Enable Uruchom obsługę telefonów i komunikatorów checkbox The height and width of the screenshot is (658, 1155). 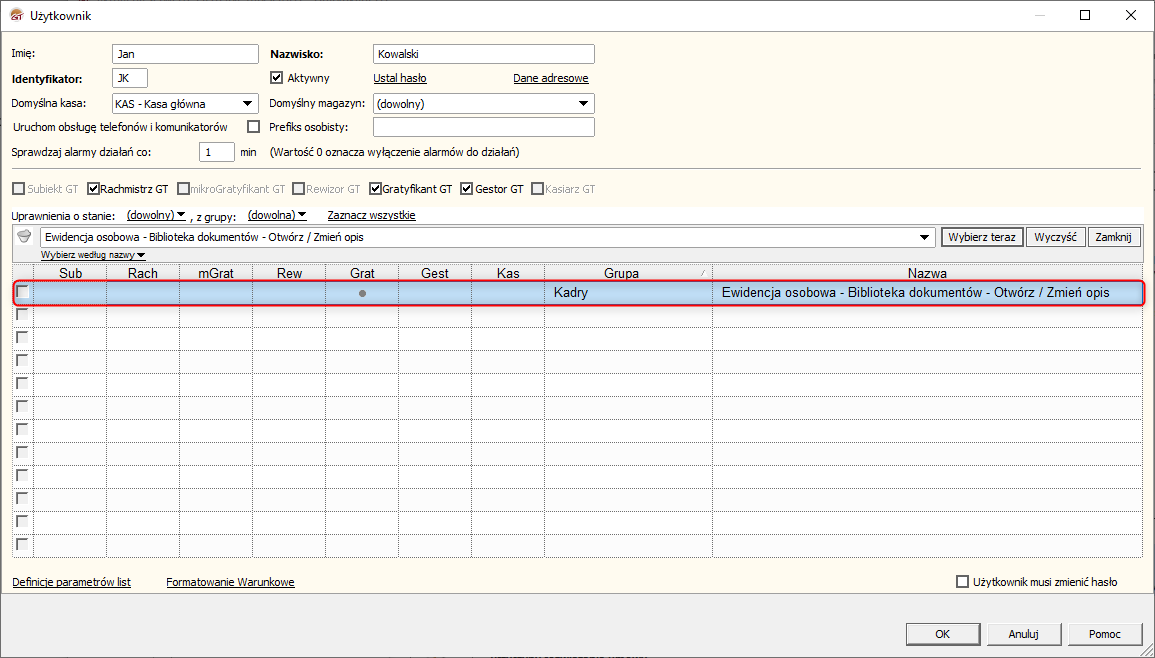point(253,127)
